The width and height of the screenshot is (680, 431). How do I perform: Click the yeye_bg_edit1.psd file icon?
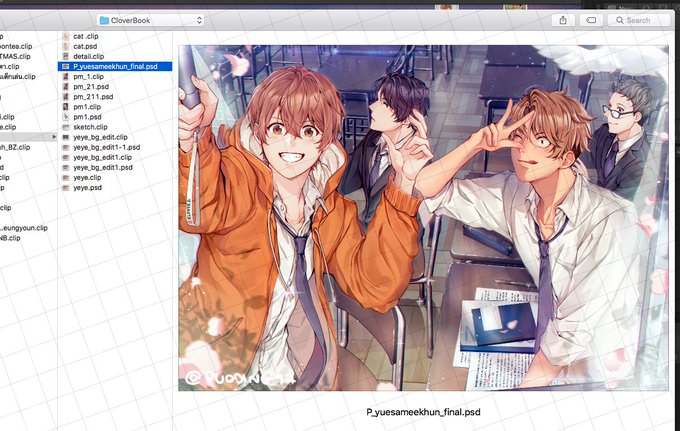(x=66, y=167)
